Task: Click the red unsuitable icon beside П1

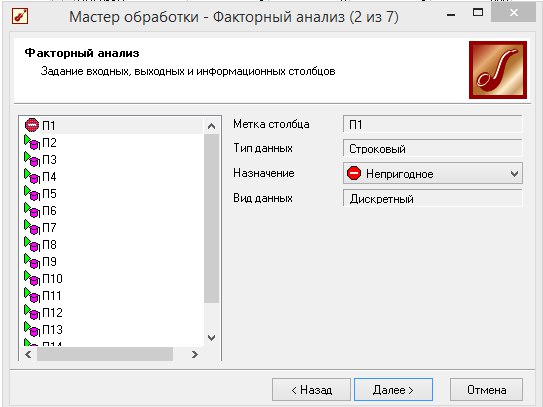Action: [32, 125]
